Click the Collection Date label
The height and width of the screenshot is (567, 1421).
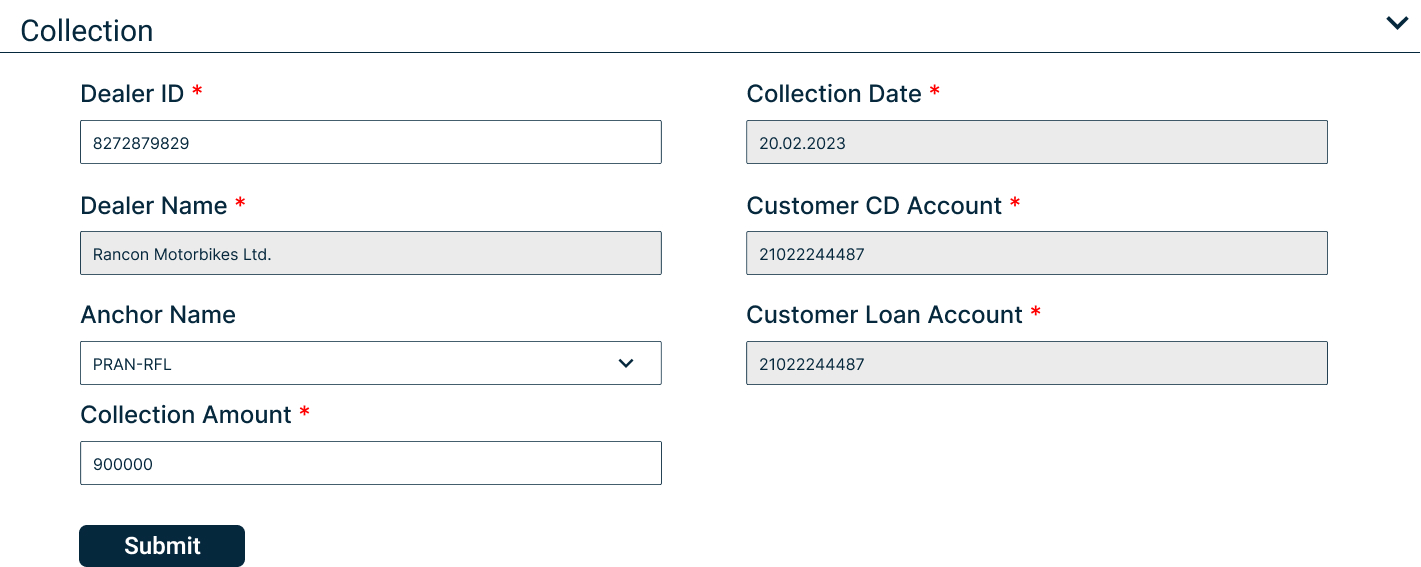(x=834, y=94)
